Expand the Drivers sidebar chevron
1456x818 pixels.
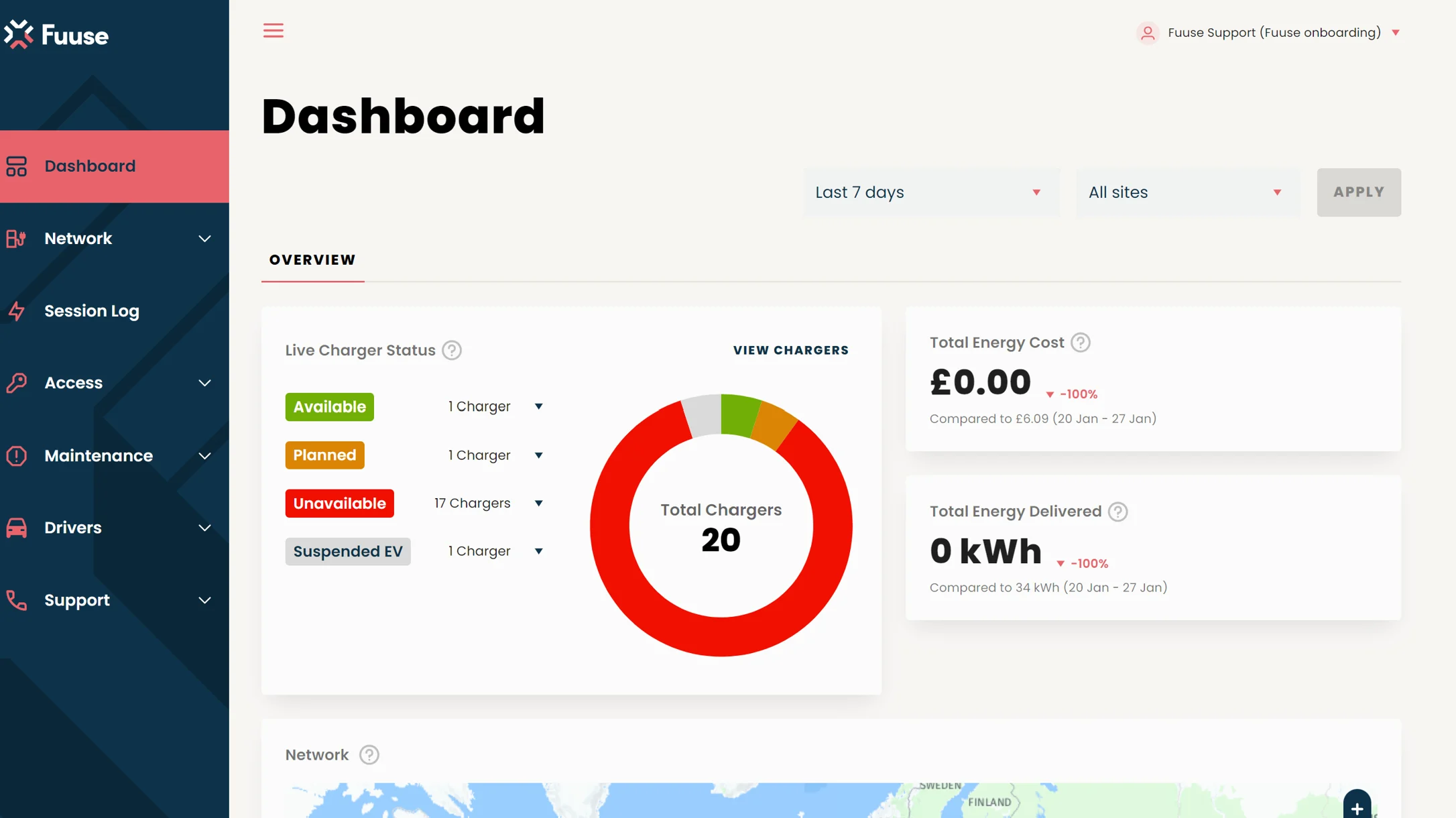[x=205, y=528]
